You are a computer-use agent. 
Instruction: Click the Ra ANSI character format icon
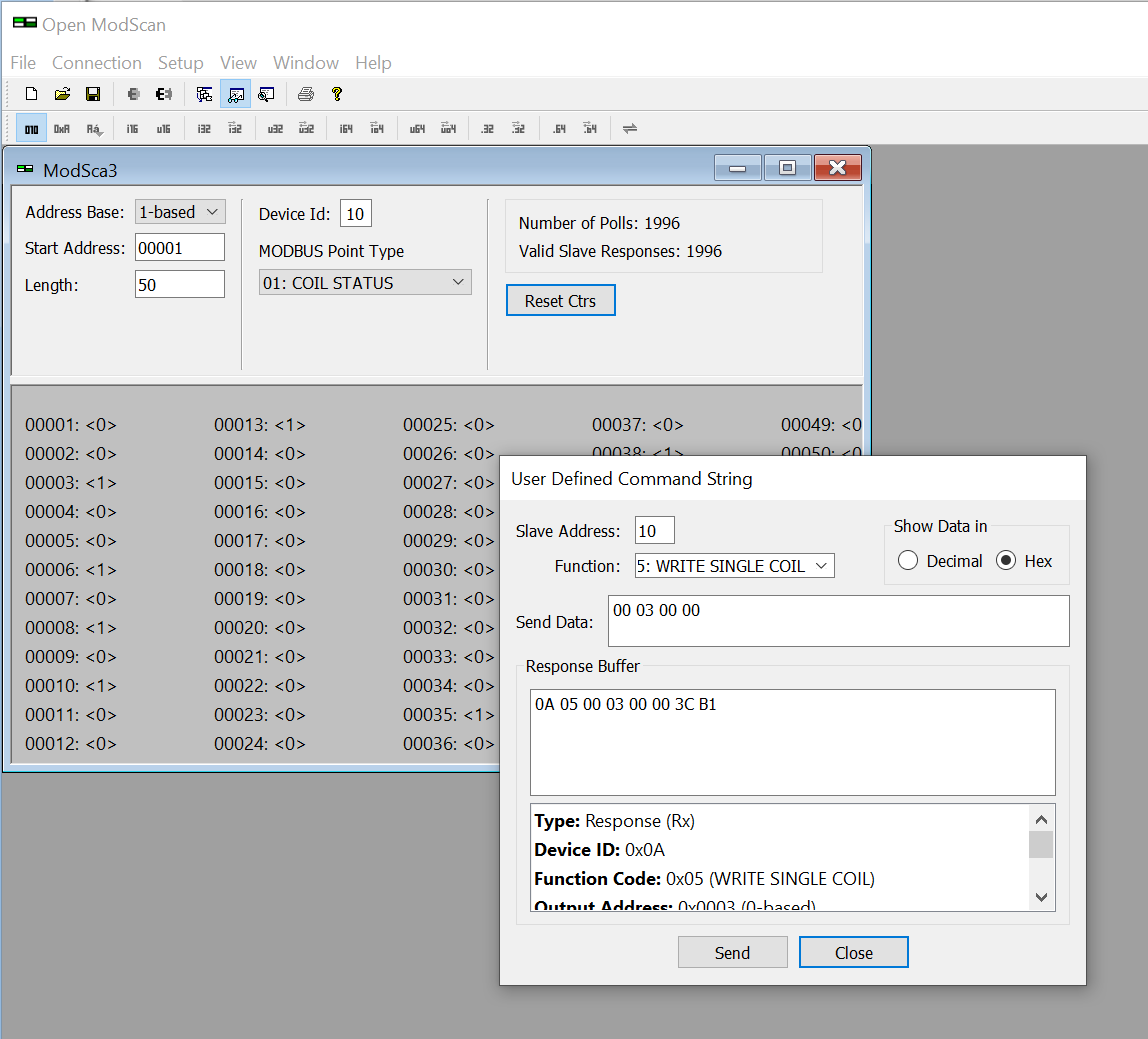94,129
